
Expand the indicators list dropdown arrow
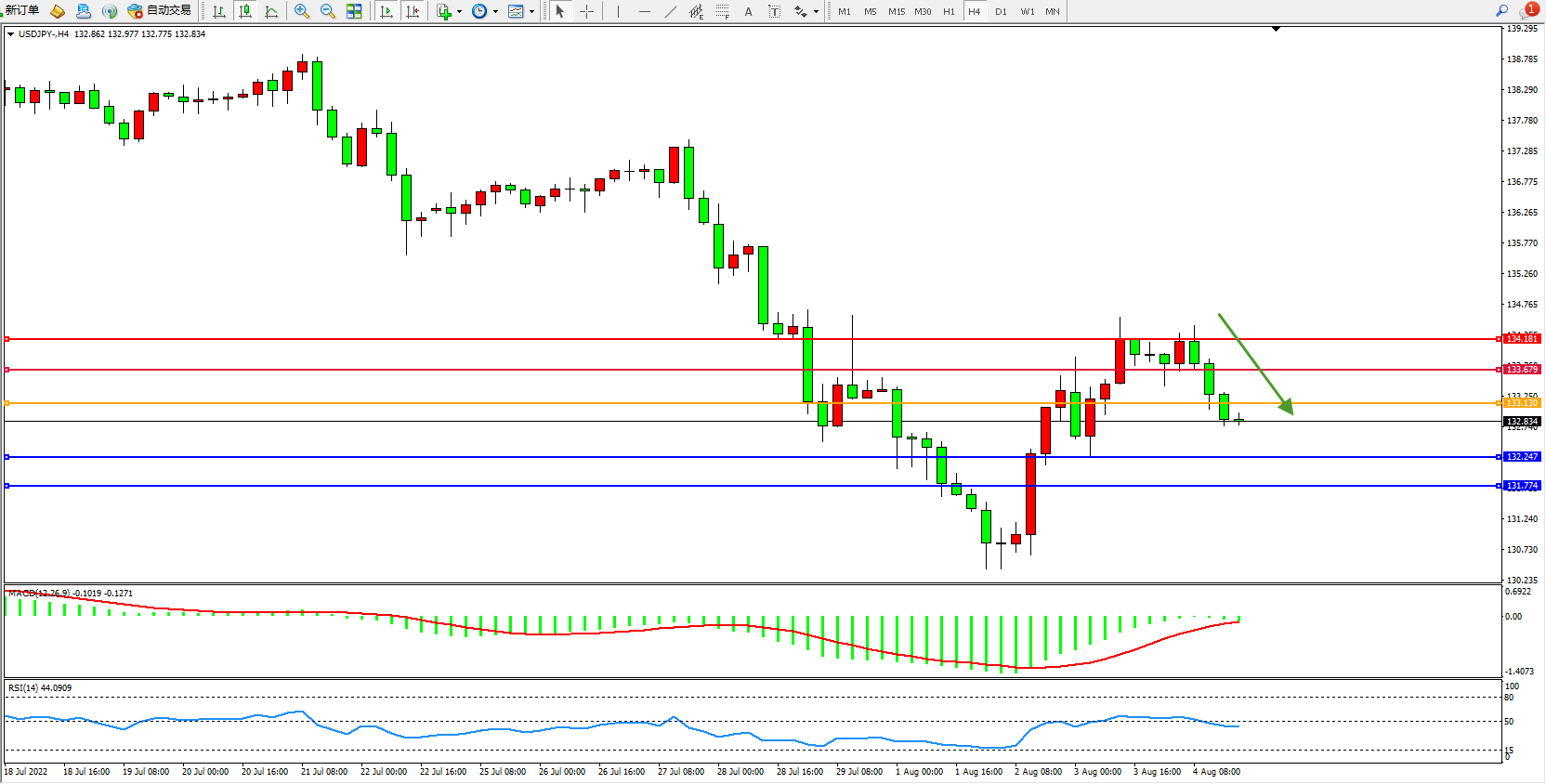459,12
